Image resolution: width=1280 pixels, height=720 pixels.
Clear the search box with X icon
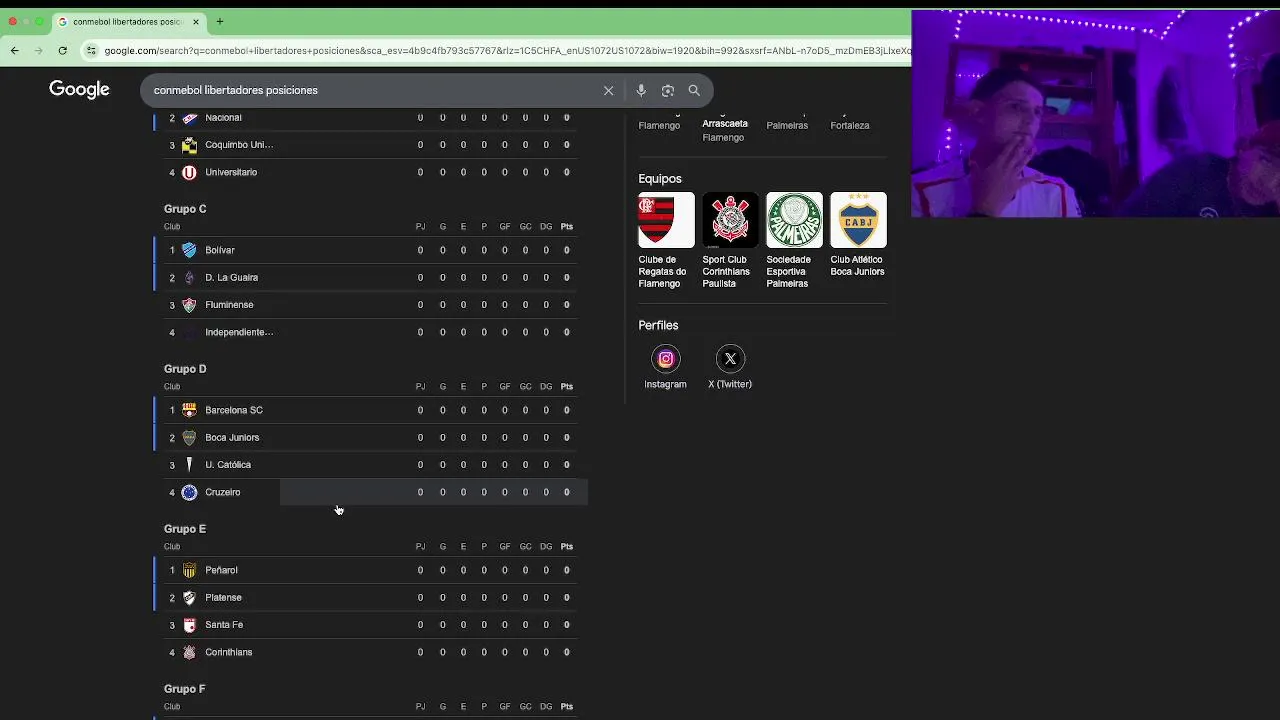[x=608, y=90]
